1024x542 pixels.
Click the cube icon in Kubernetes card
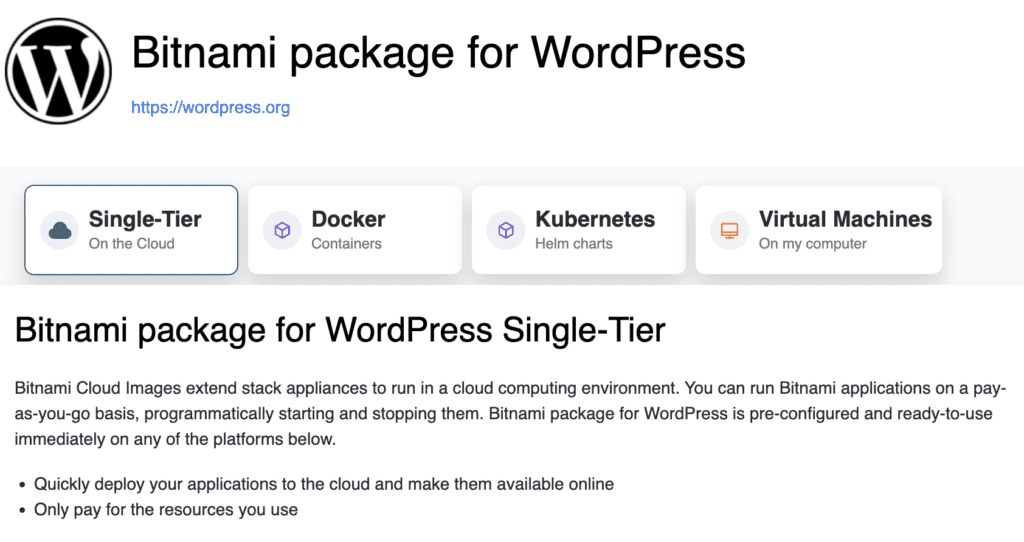[506, 231]
